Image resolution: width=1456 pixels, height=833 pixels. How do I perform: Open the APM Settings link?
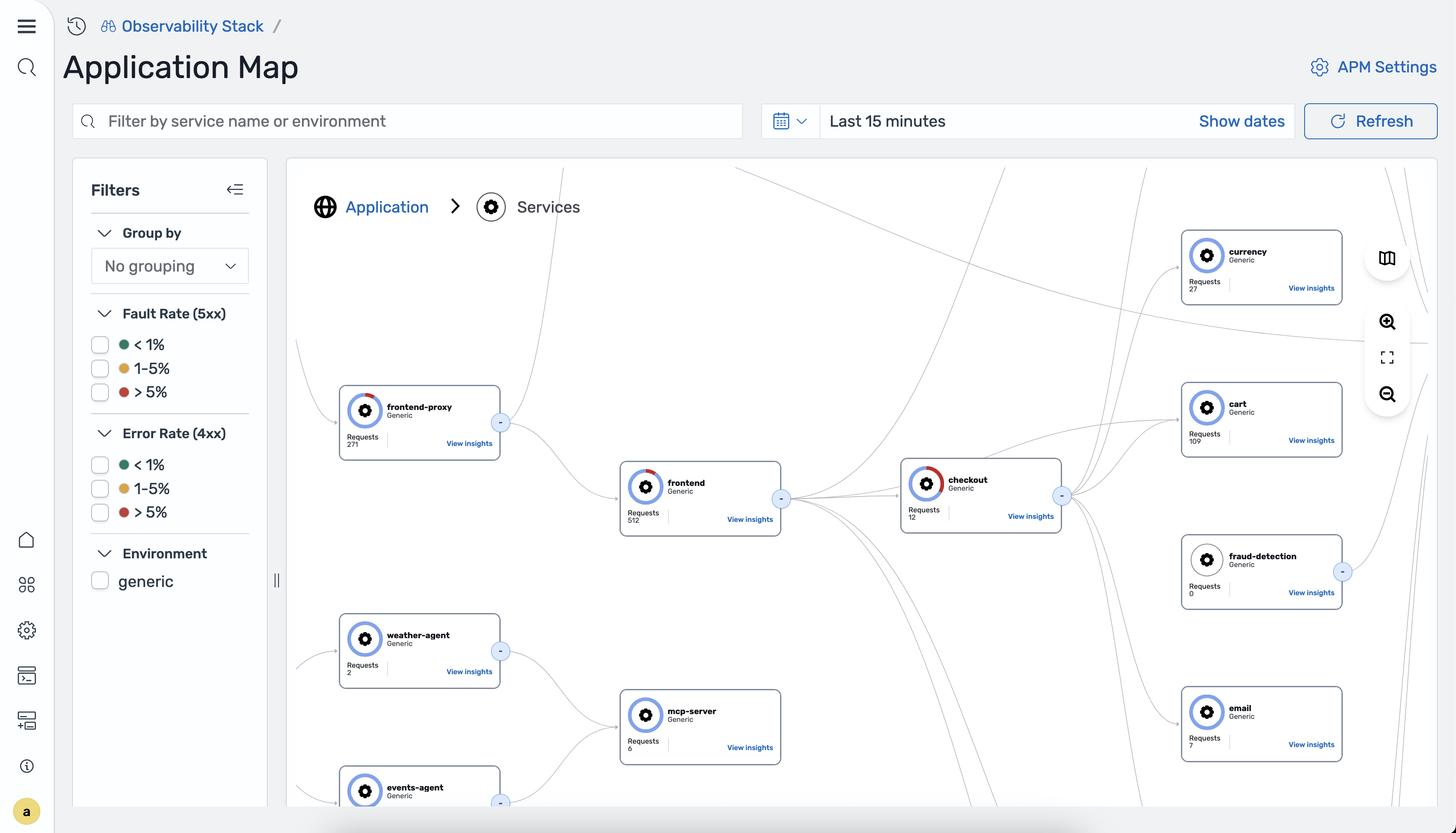tap(1387, 67)
